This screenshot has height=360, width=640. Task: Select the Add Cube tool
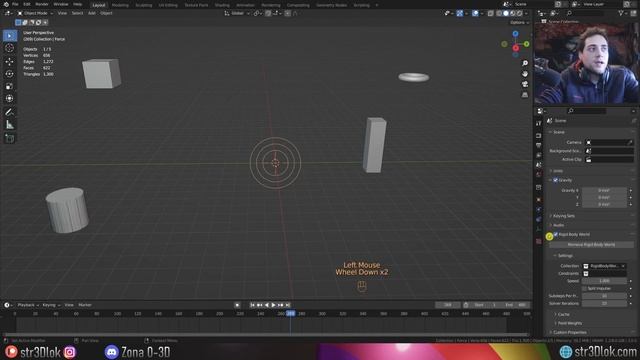click(9, 139)
